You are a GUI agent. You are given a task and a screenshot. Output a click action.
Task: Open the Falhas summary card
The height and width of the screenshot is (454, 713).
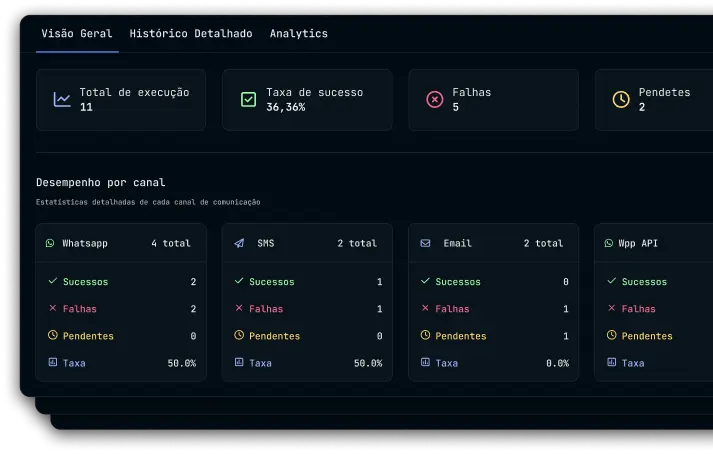click(493, 100)
